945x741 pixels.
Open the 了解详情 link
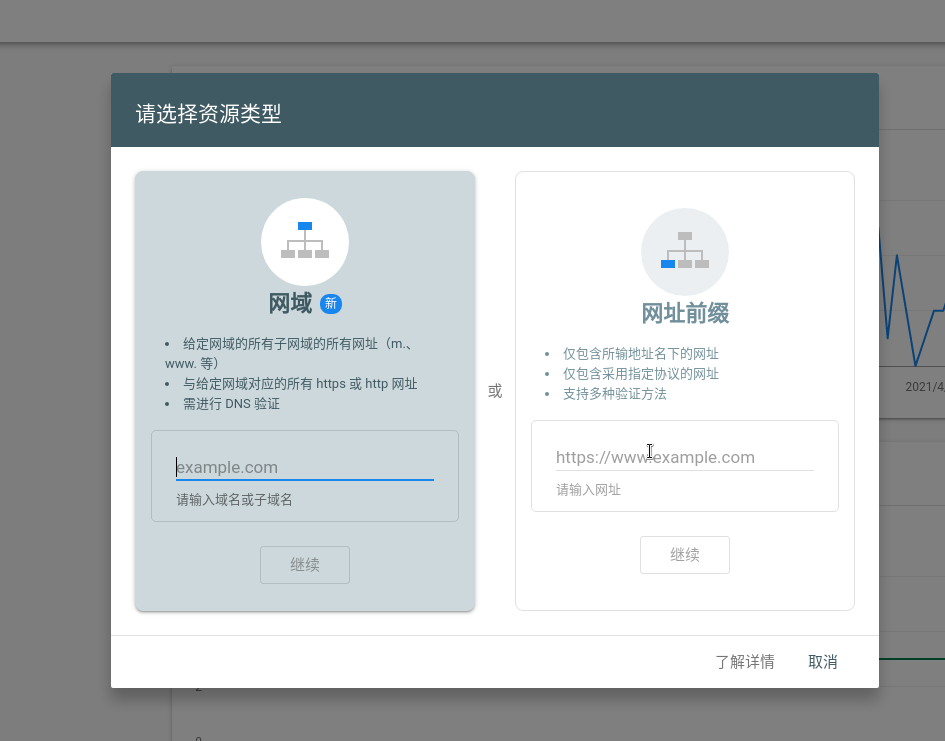(x=745, y=662)
